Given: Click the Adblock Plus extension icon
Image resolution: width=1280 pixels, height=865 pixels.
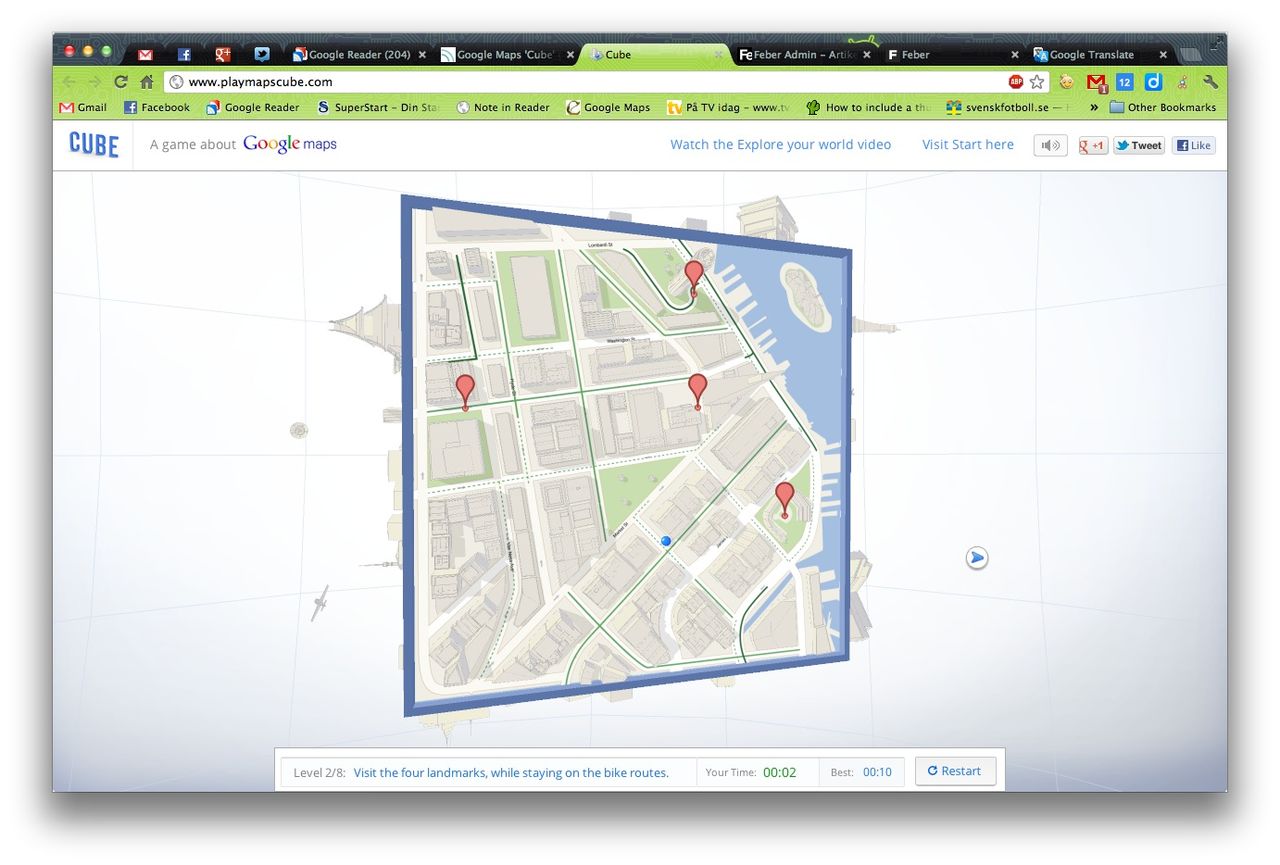Looking at the screenshot, I should tap(1015, 82).
